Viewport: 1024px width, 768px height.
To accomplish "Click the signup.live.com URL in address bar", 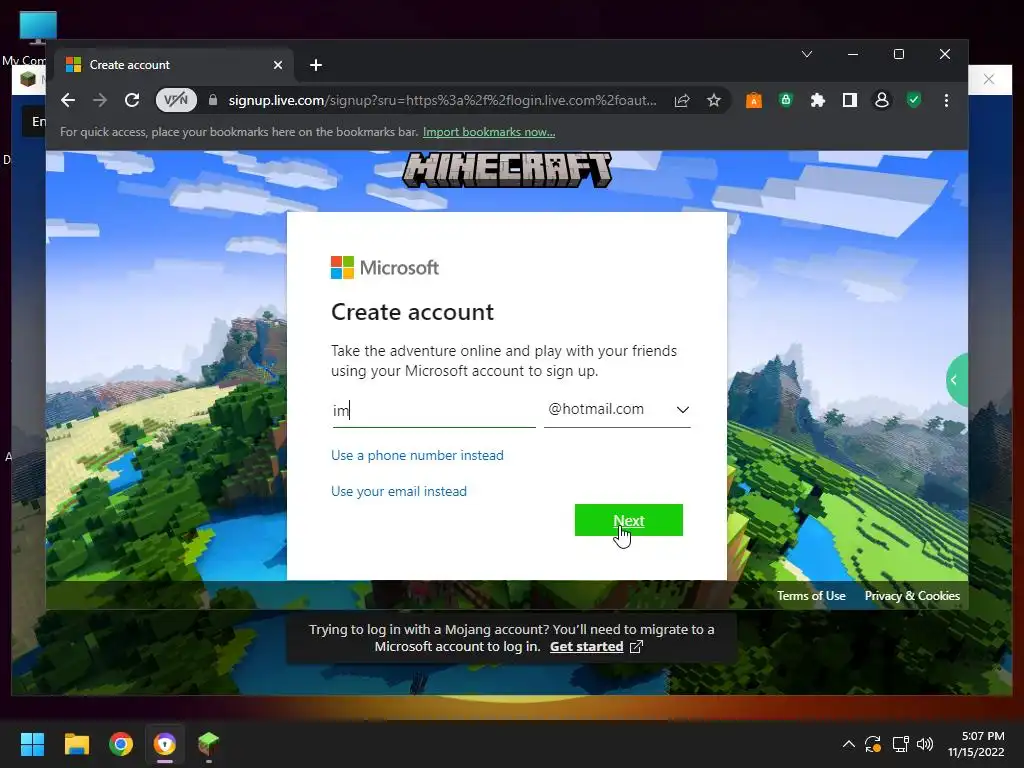I will 442,100.
